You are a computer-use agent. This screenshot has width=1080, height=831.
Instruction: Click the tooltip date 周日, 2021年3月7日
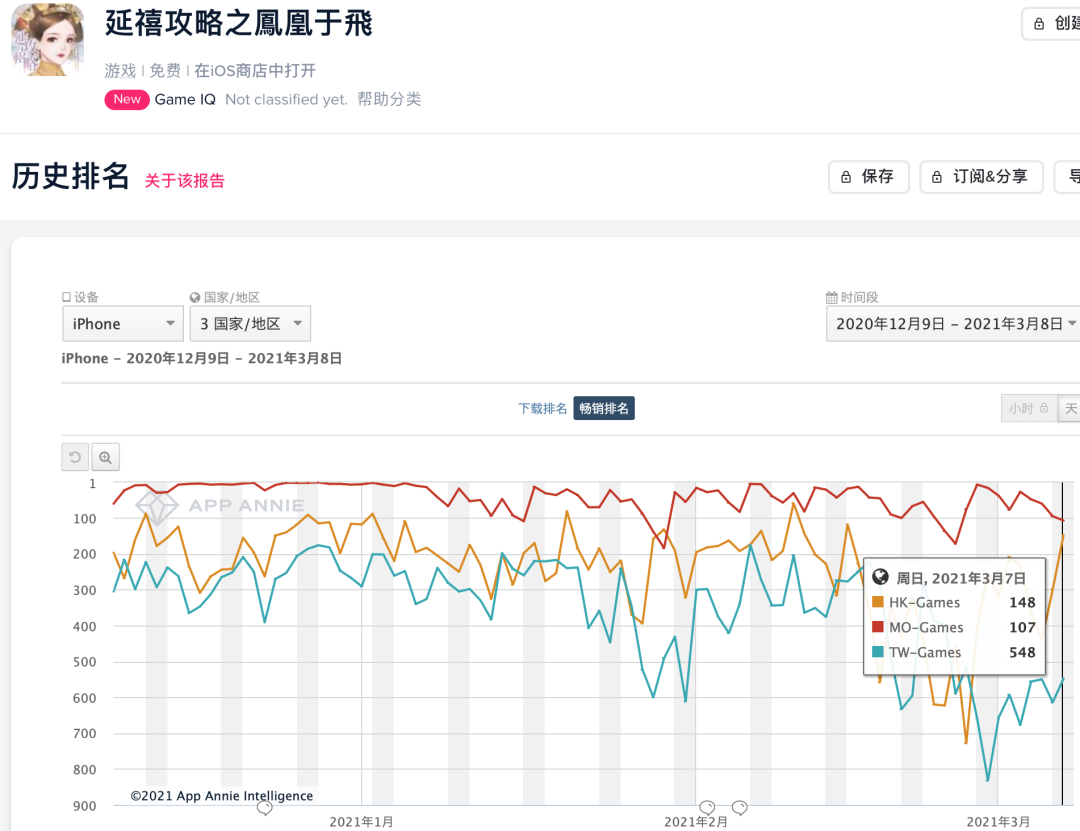pyautogui.click(x=961, y=578)
